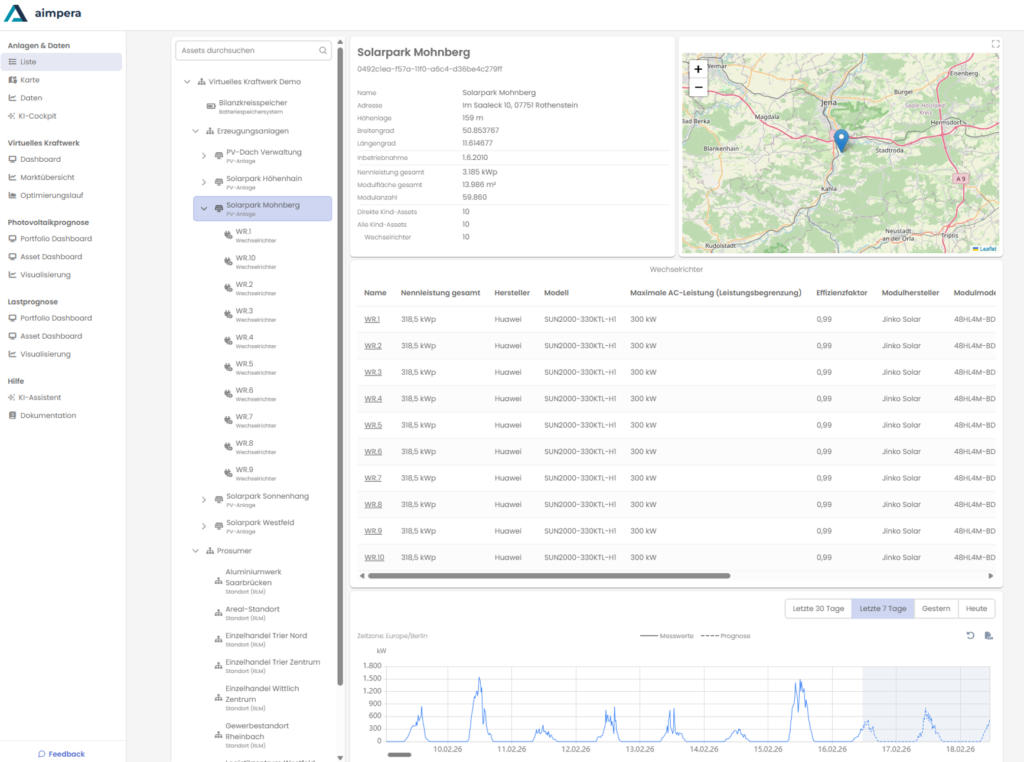Click the Feedback button
This screenshot has height=762, width=1024.
[x=61, y=754]
